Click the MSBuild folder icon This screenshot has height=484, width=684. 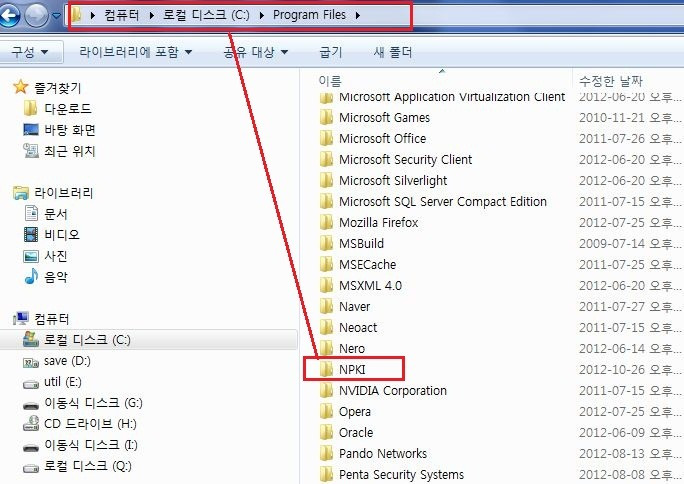(x=326, y=243)
